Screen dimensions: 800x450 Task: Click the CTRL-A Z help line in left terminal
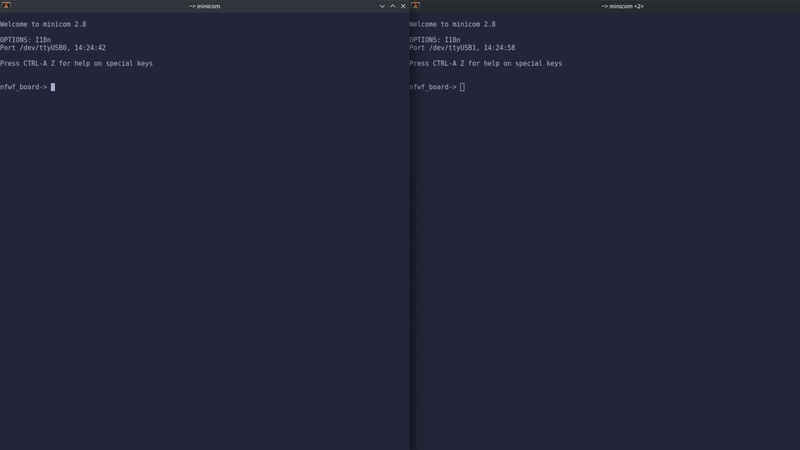click(76, 63)
